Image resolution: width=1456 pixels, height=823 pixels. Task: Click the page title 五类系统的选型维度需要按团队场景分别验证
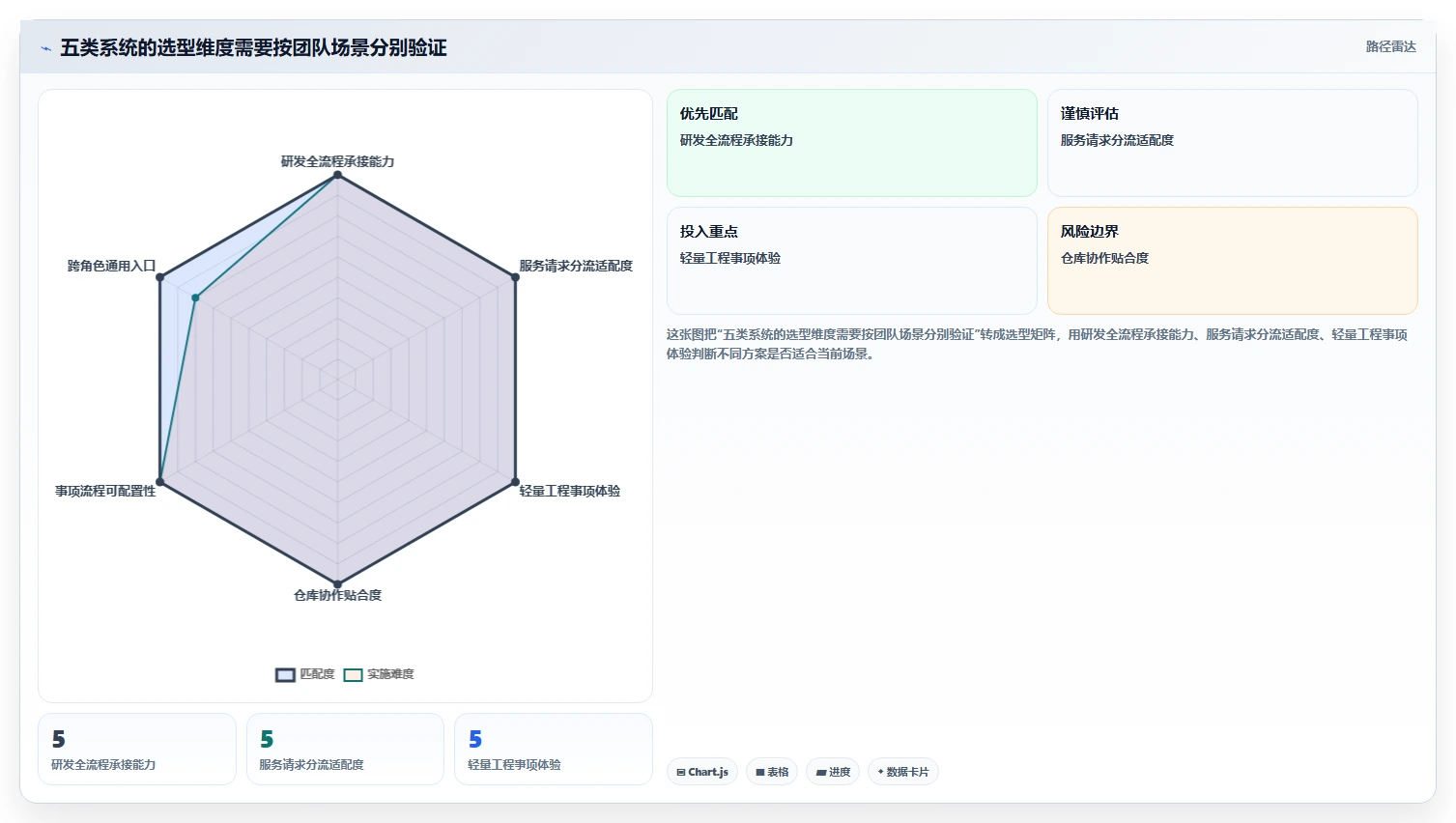[253, 47]
